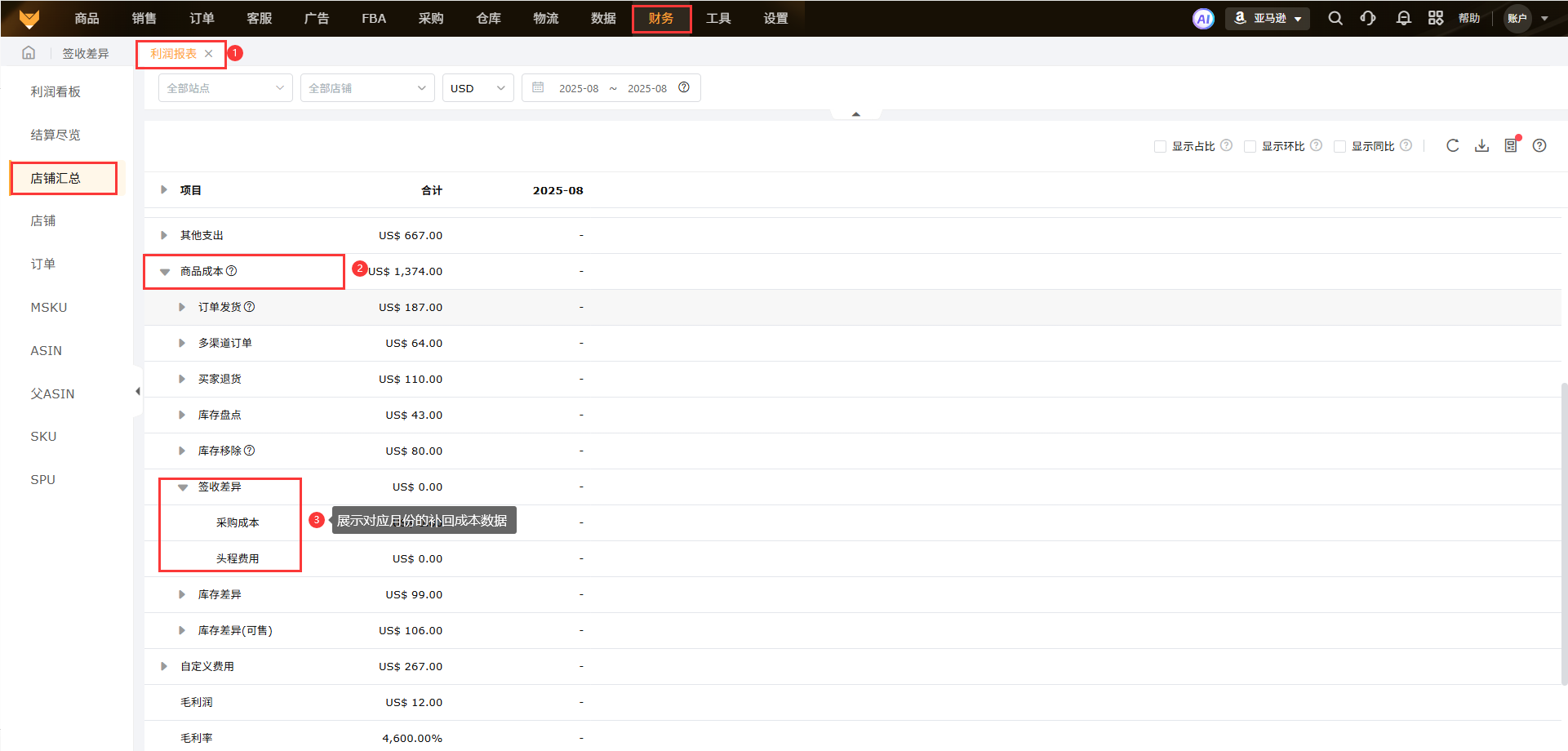This screenshot has height=751, width=1568.
Task: Switch to the 签收差异 tab
Action: (86, 53)
